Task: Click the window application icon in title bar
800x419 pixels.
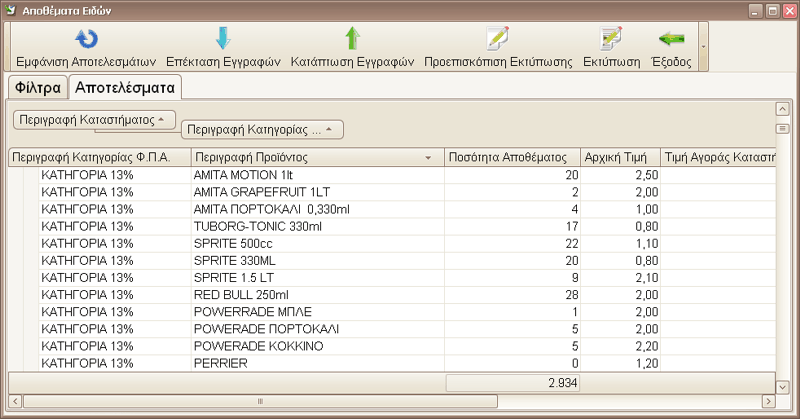Action: tap(10, 10)
